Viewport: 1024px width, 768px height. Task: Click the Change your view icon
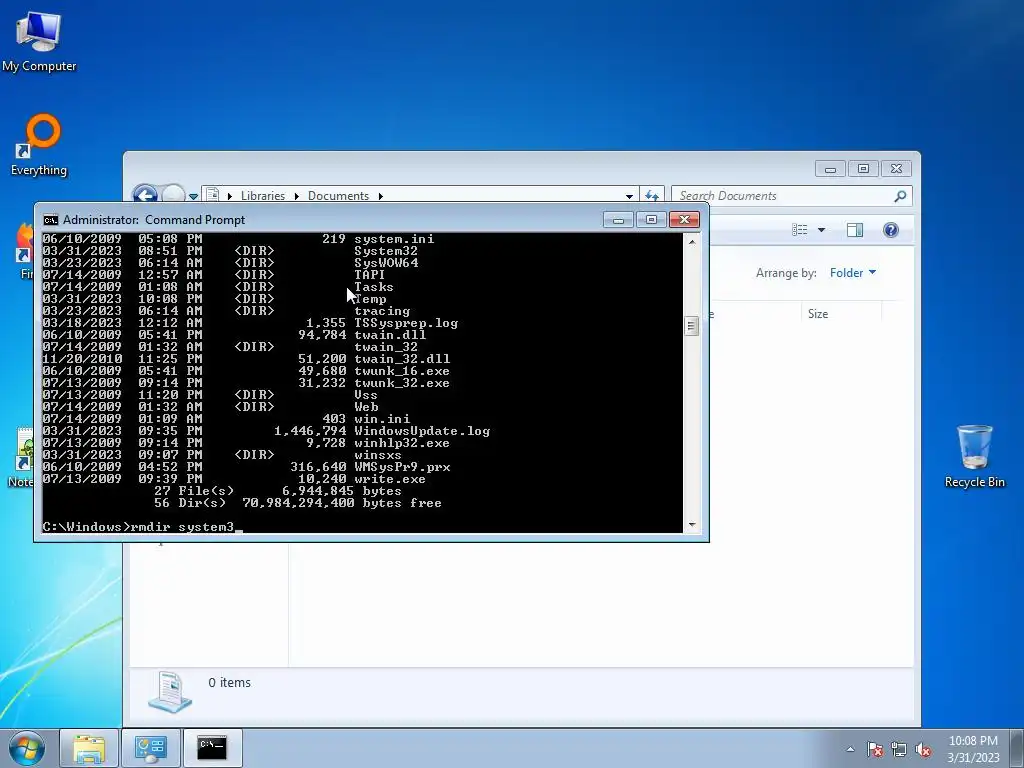click(800, 230)
